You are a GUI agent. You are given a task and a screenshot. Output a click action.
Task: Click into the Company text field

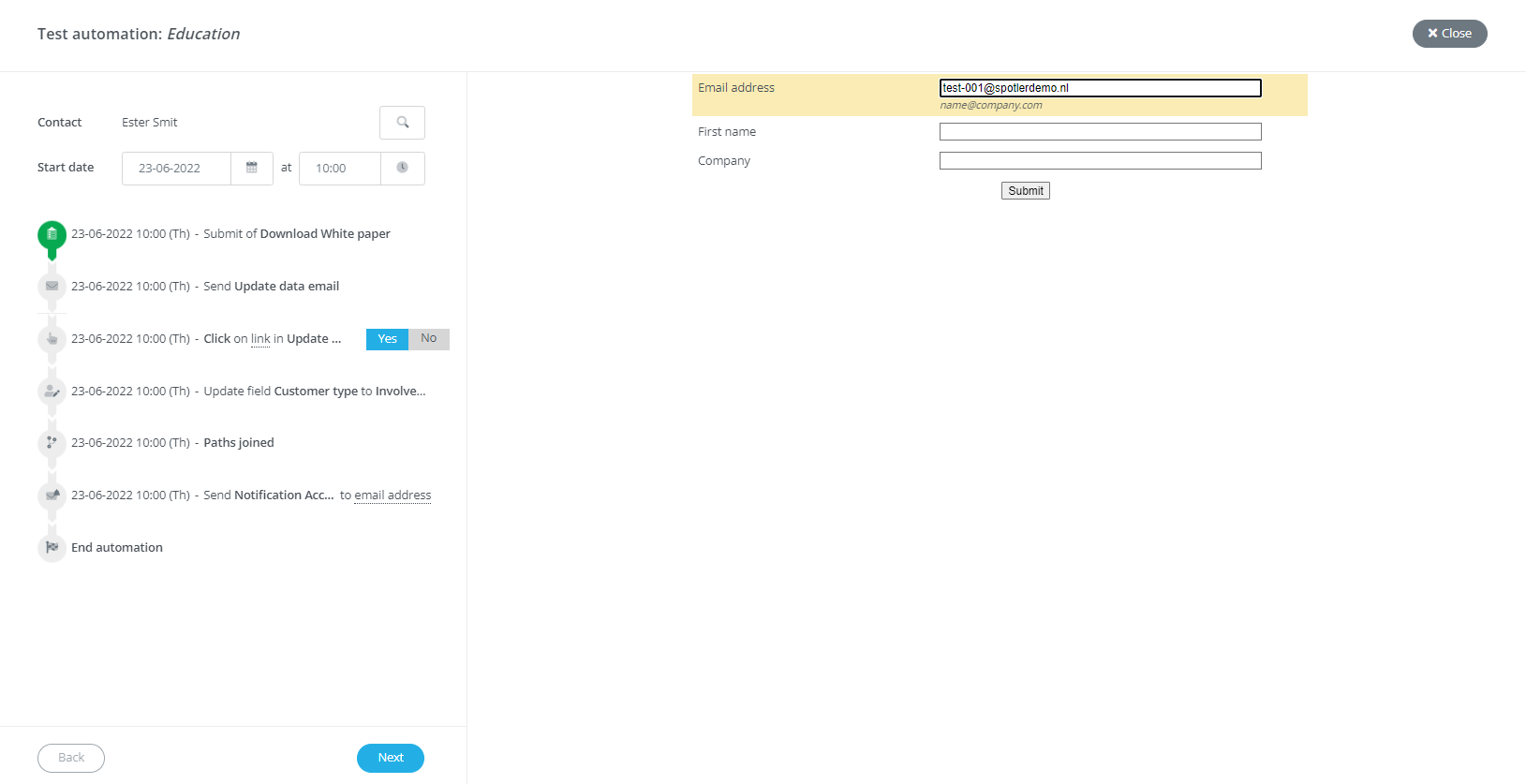click(1100, 161)
